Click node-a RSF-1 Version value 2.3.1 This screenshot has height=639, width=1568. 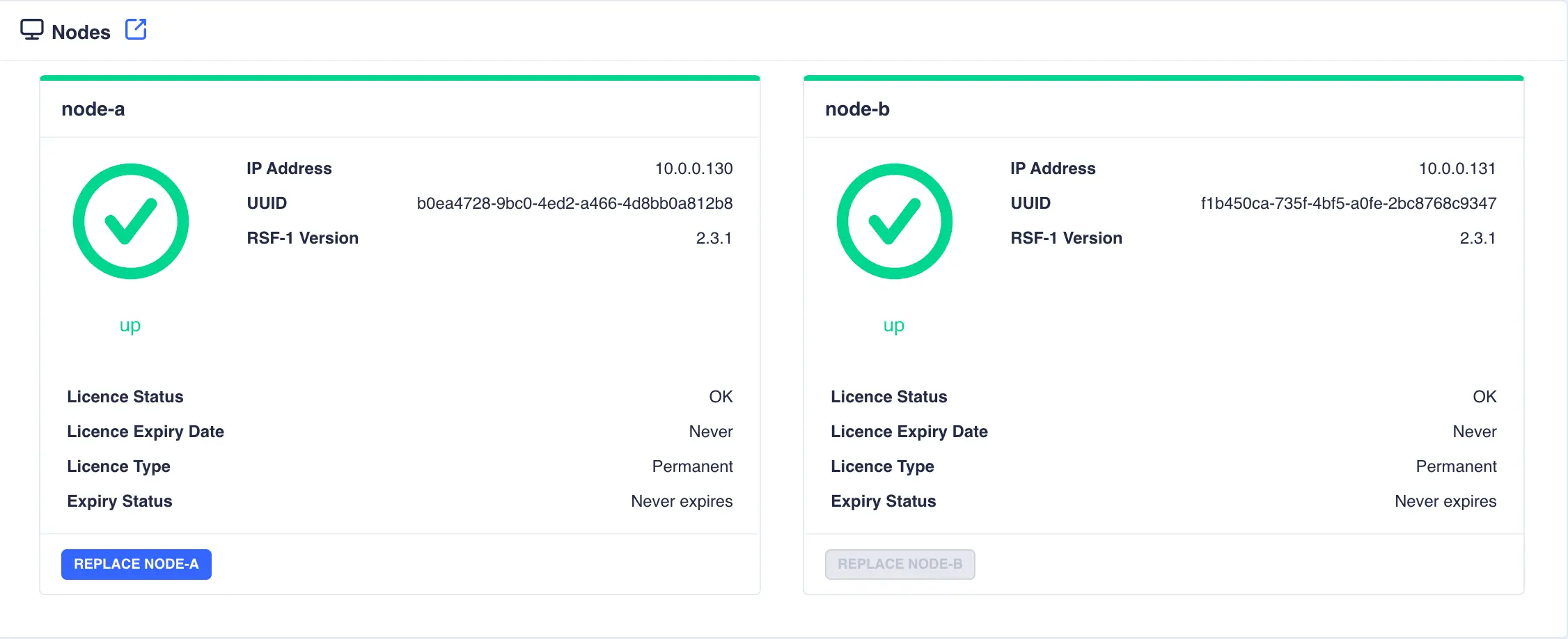(x=714, y=238)
